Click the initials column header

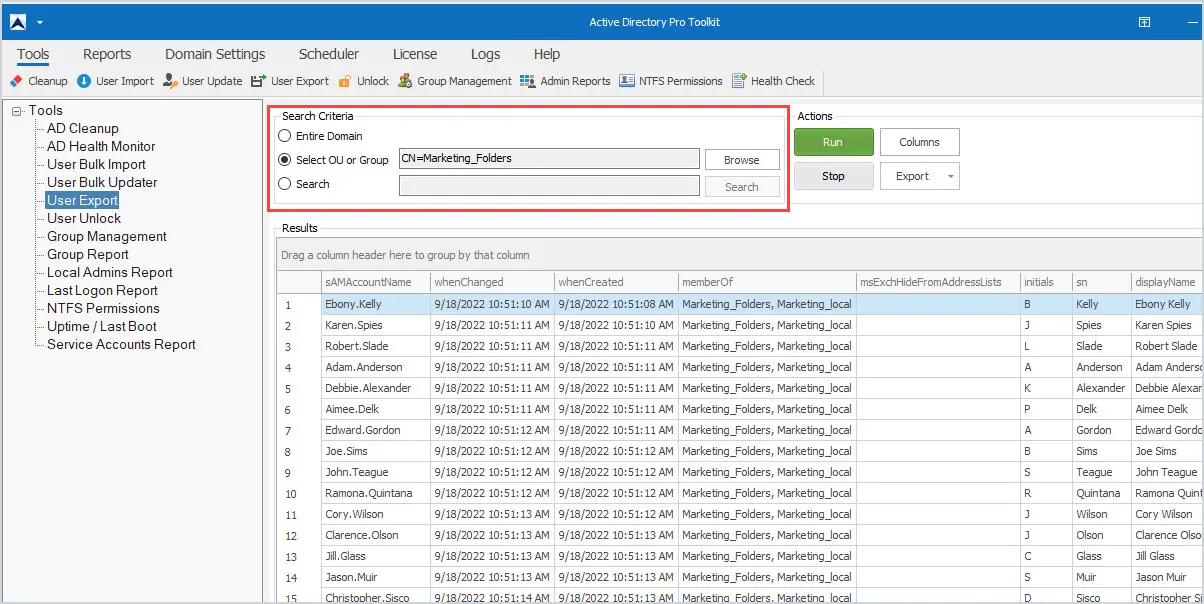pos(1046,282)
